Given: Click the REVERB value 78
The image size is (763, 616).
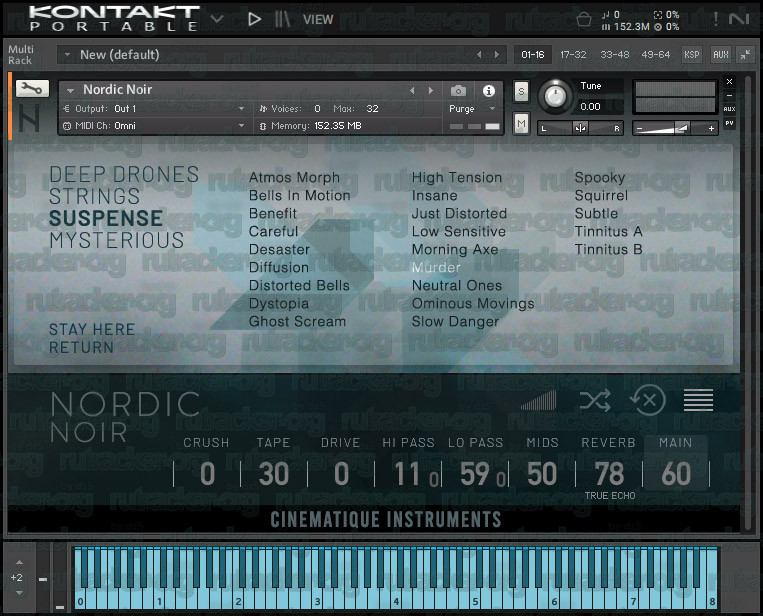Looking at the screenshot, I should click(x=609, y=473).
